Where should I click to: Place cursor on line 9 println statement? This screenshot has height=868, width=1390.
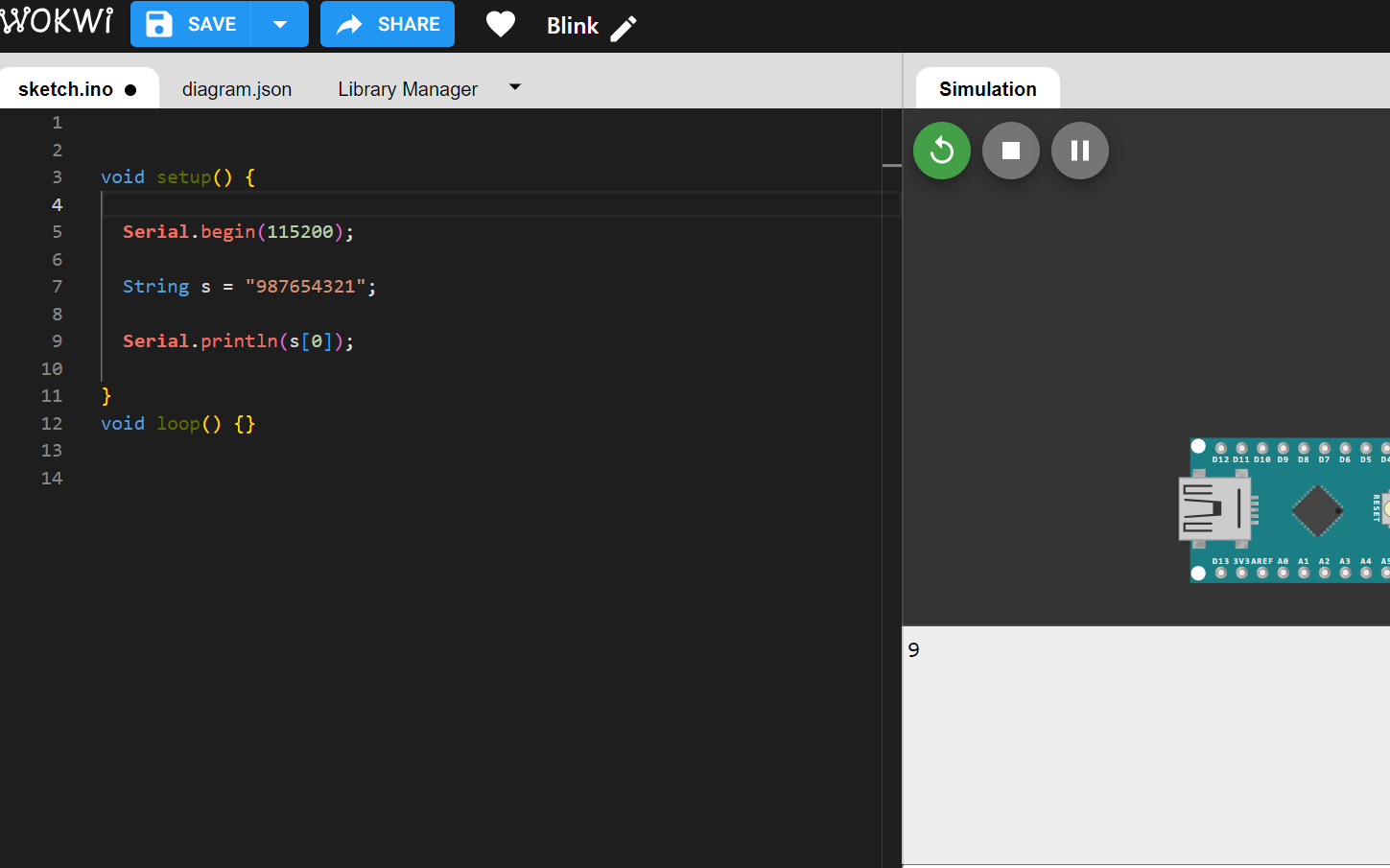(x=238, y=341)
